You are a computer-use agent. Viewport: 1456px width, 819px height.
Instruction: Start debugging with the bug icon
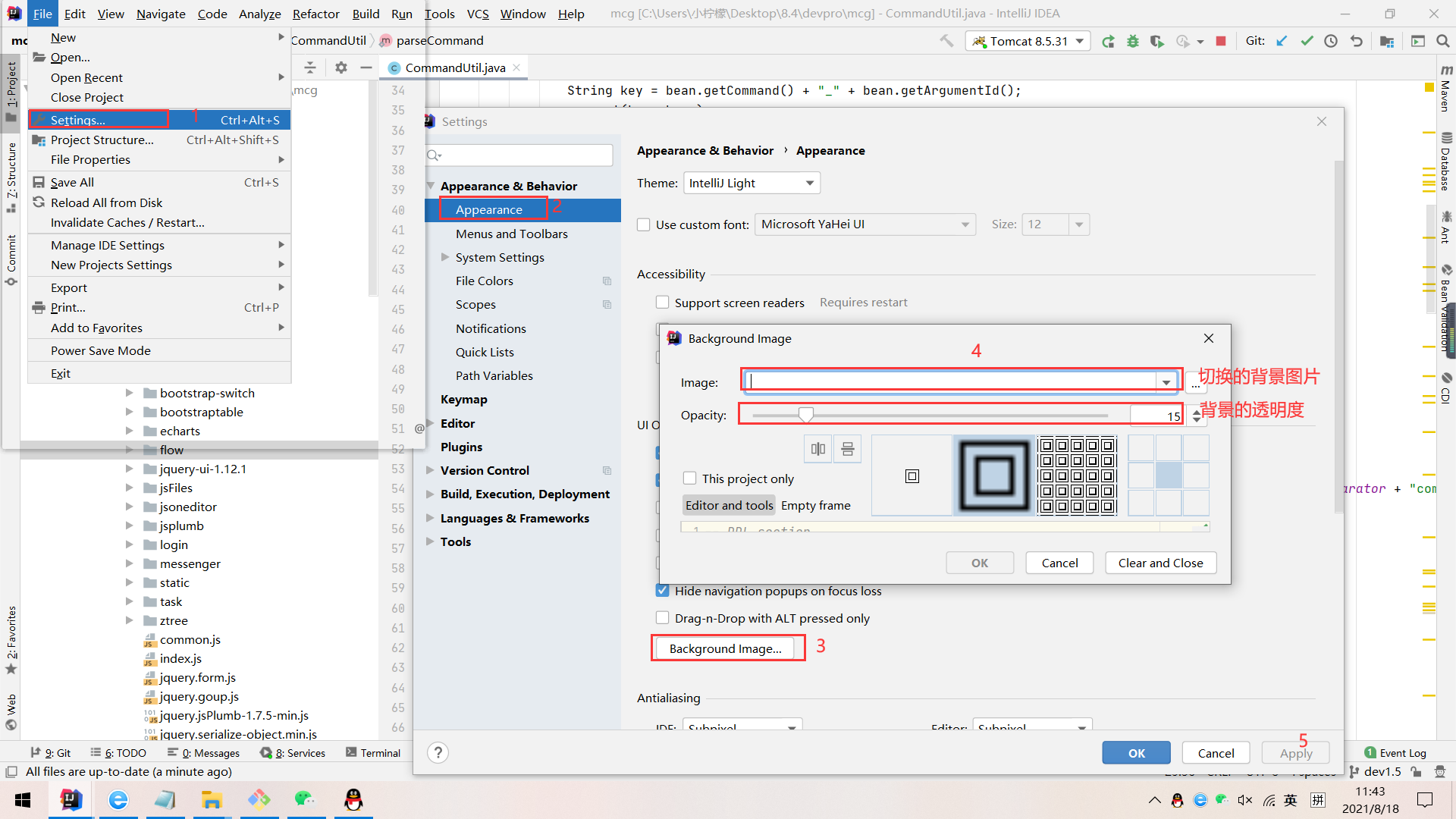pyautogui.click(x=1132, y=41)
